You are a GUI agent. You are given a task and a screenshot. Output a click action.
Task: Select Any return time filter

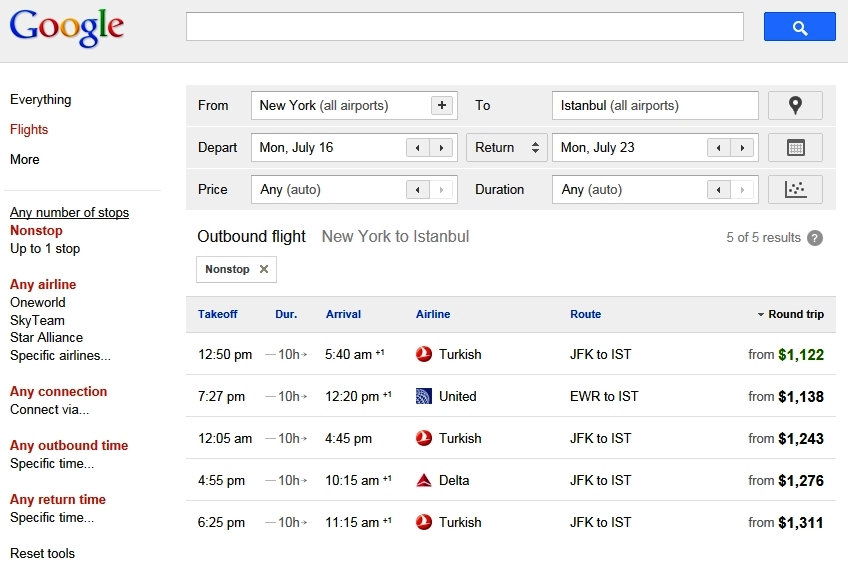pyautogui.click(x=57, y=500)
